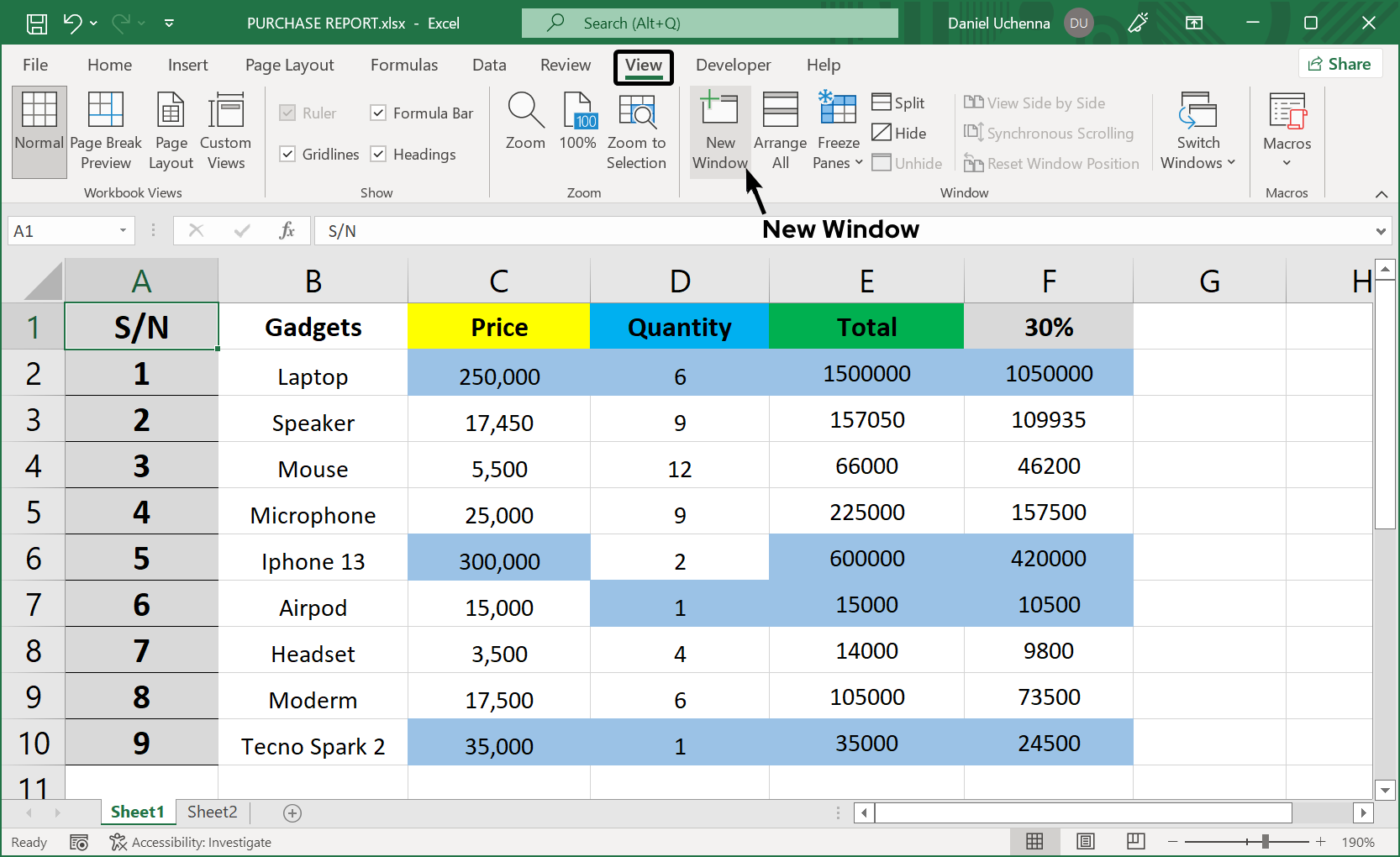Expand the Freeze Panes dropdown

click(859, 162)
